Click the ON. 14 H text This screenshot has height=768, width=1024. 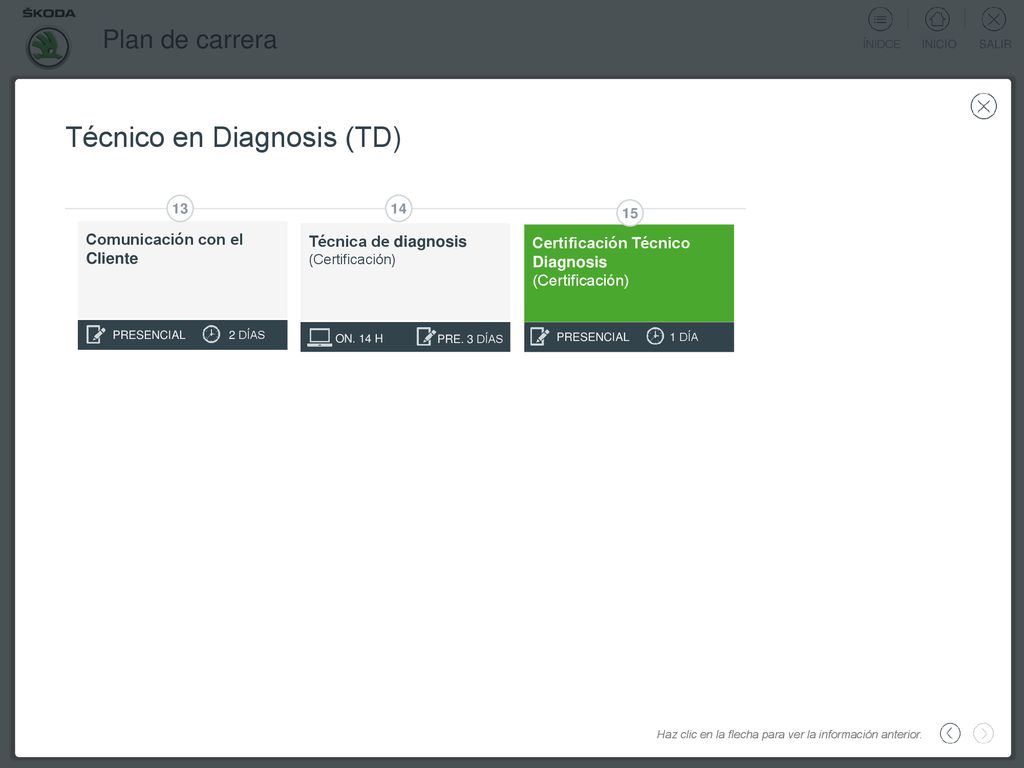pyautogui.click(x=359, y=338)
